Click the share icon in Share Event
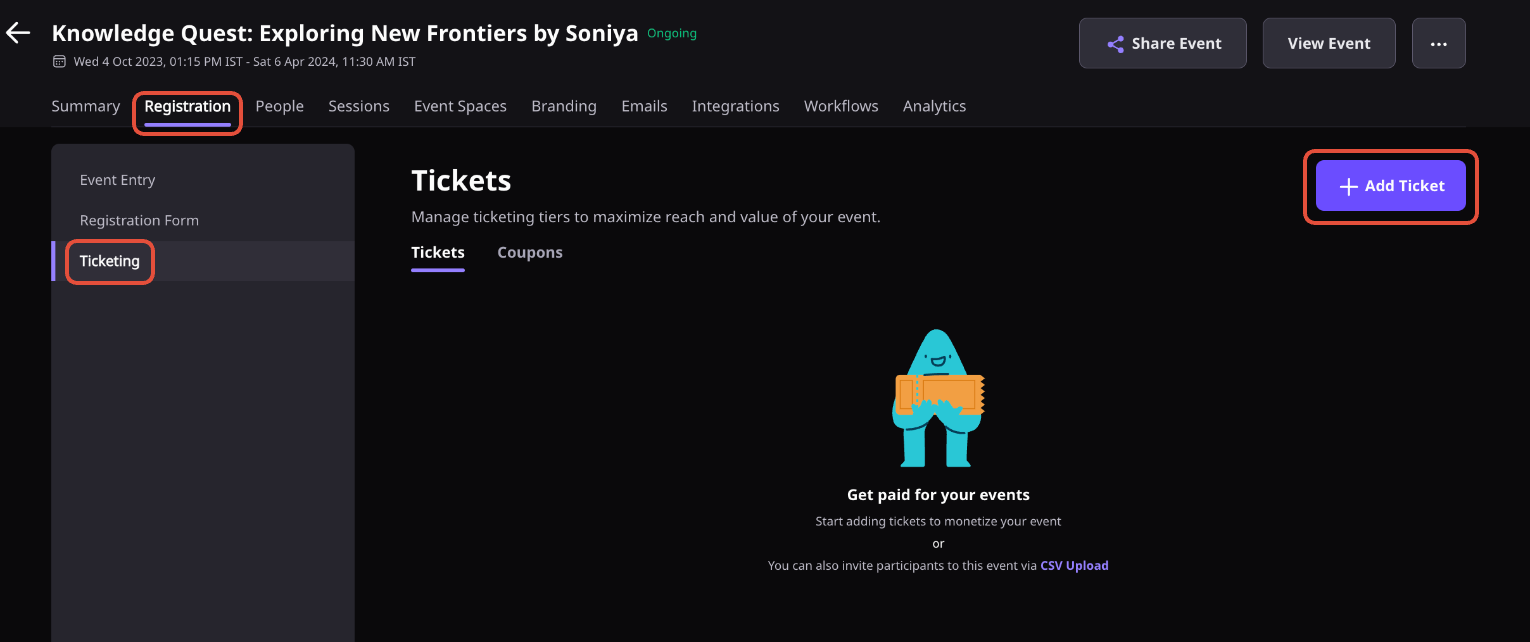The width and height of the screenshot is (1530, 642). click(1115, 44)
